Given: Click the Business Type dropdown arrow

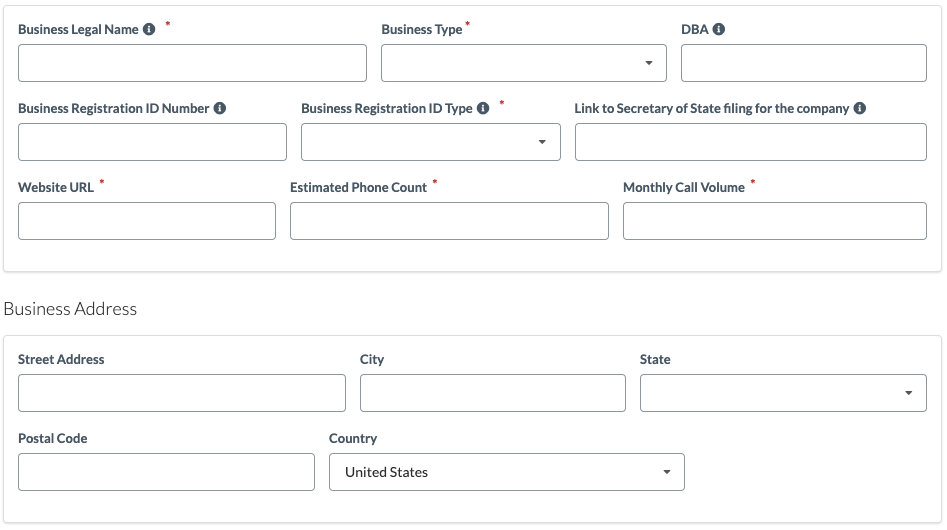Looking at the screenshot, I should click(x=649, y=63).
